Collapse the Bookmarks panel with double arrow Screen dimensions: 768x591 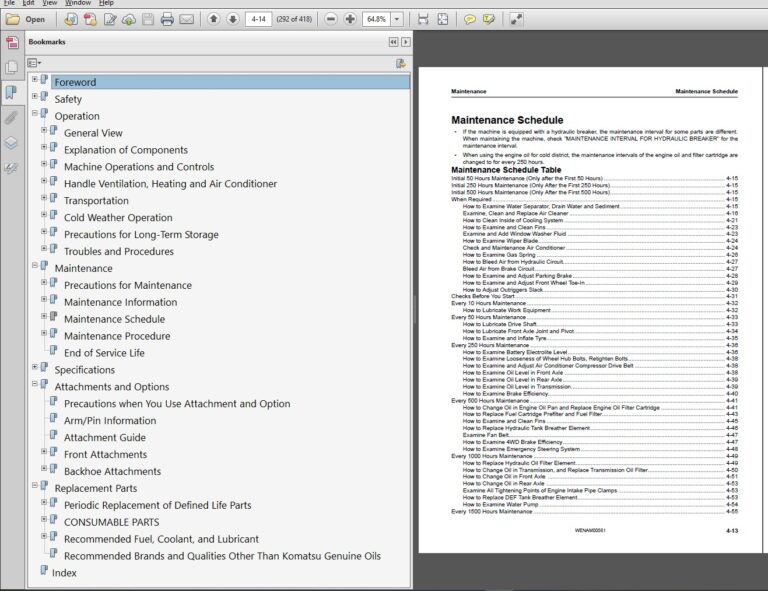(393, 42)
